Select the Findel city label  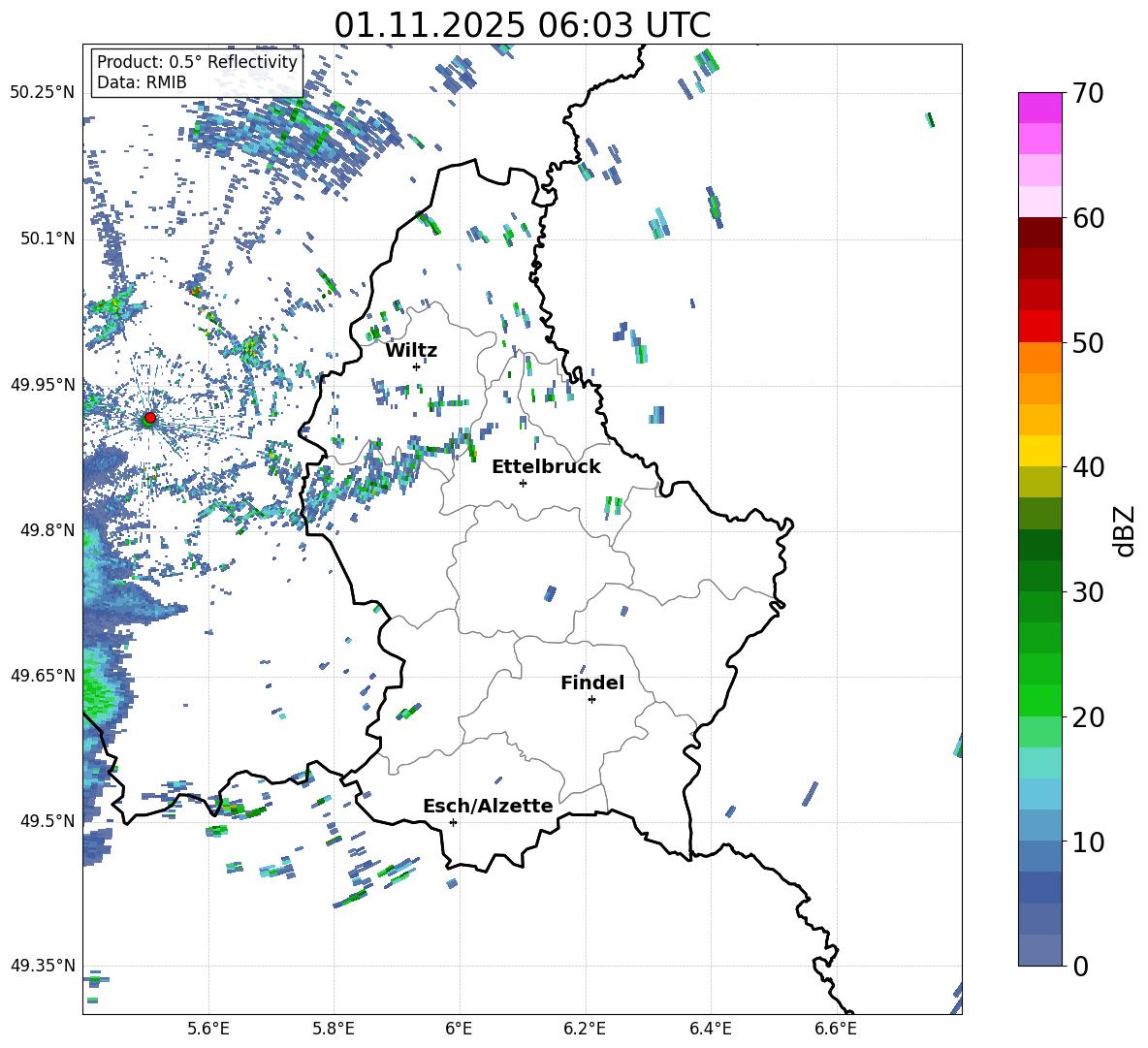[592, 683]
